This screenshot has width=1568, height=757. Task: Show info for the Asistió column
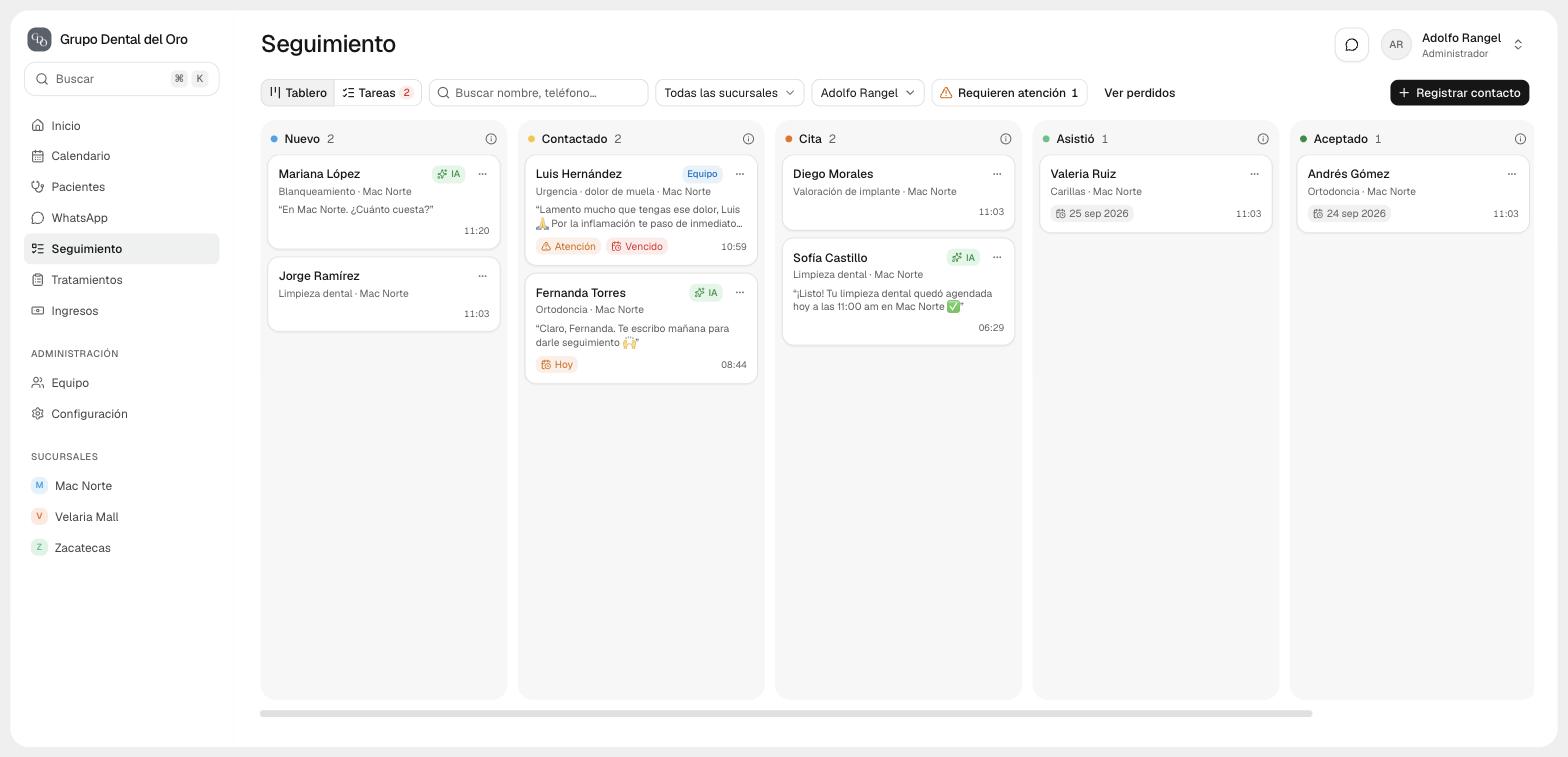click(x=1263, y=139)
